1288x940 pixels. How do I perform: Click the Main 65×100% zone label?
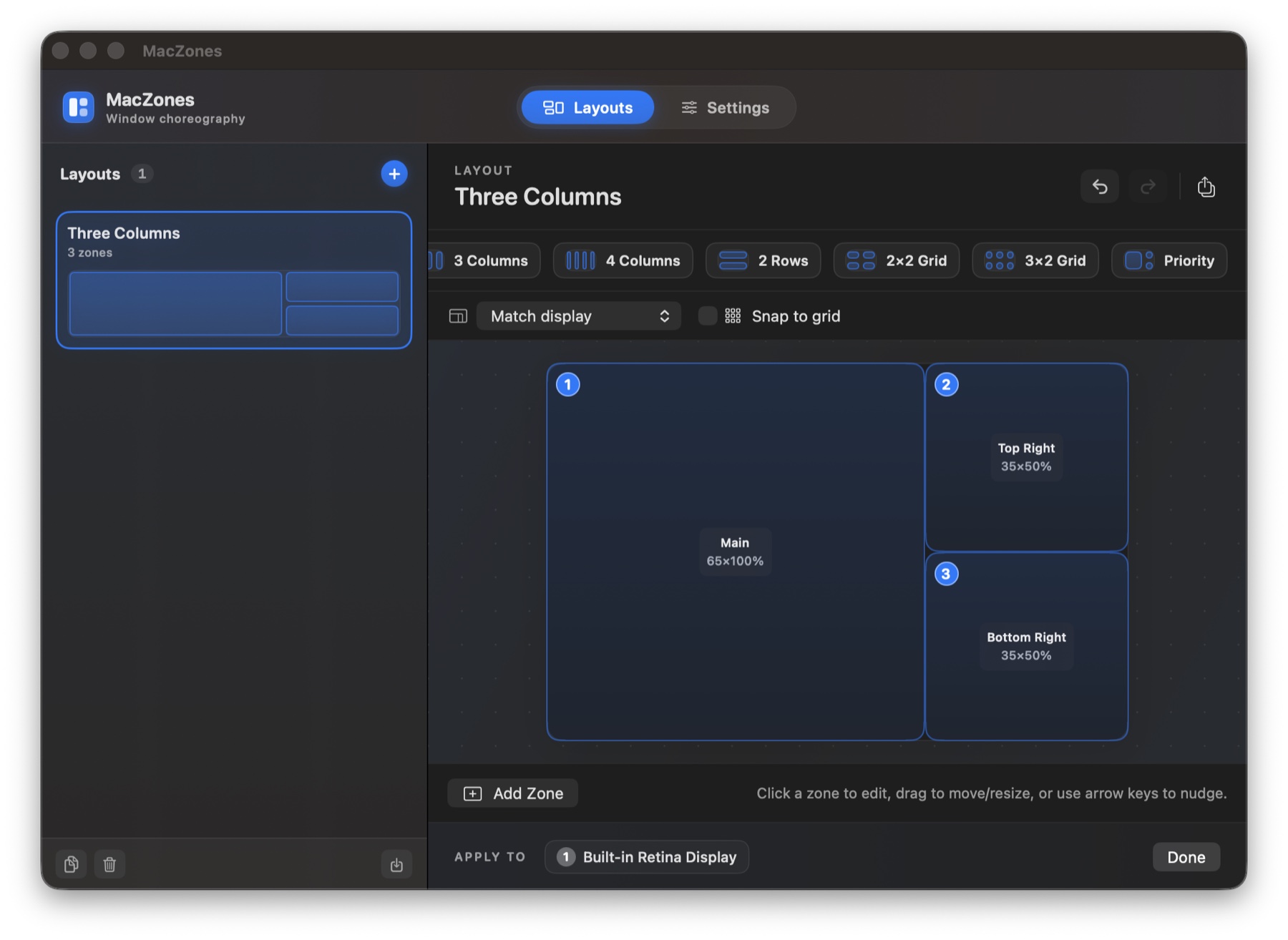(735, 552)
